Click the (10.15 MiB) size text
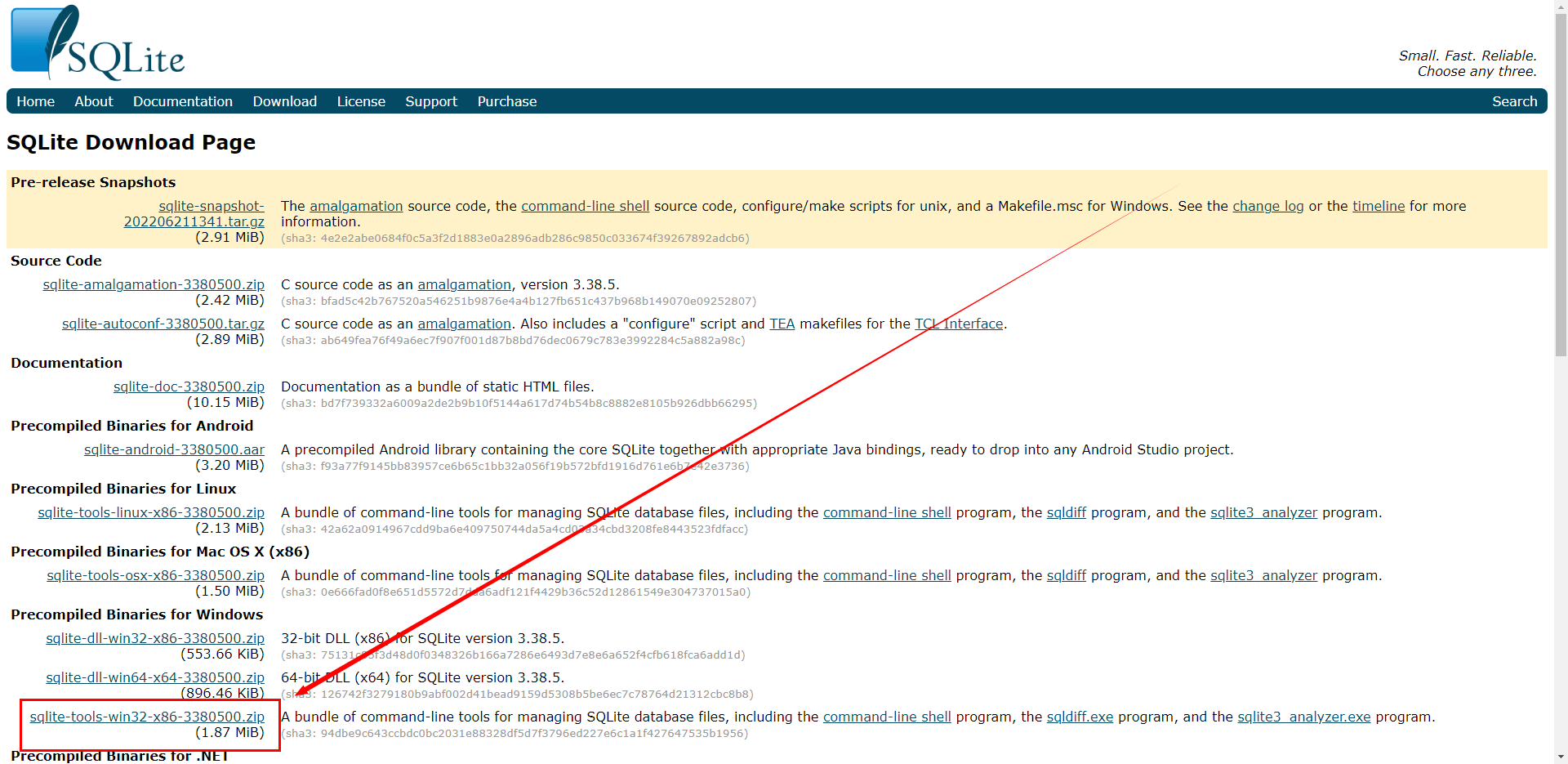This screenshot has width=1568, height=764. click(225, 402)
